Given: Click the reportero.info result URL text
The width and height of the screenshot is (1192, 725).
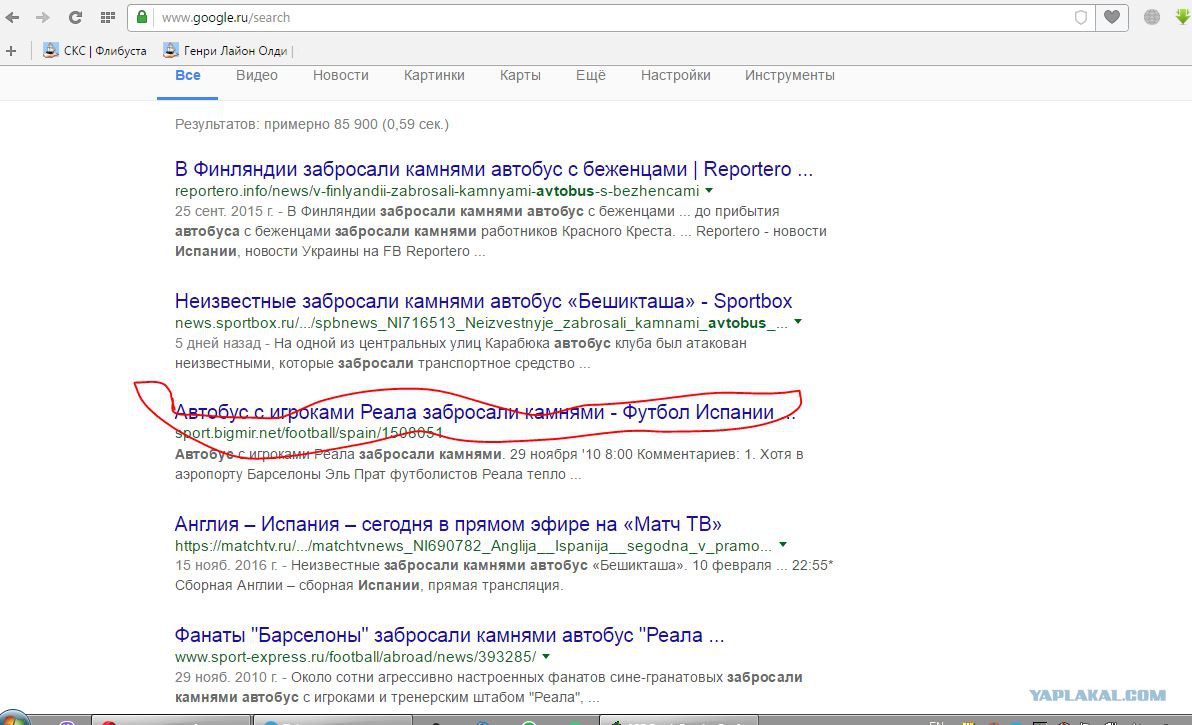Looking at the screenshot, I should [437, 191].
